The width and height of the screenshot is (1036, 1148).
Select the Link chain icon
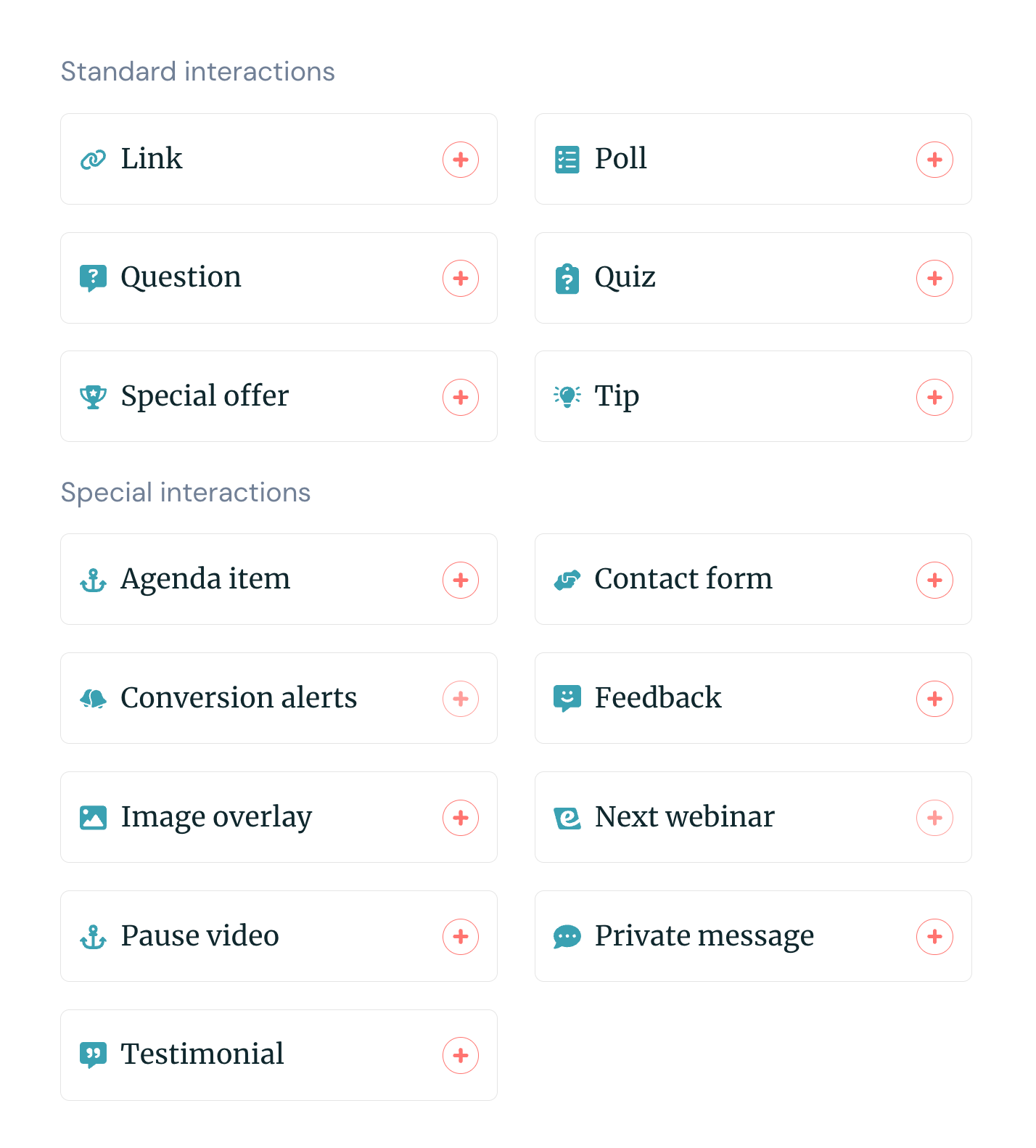(x=93, y=160)
